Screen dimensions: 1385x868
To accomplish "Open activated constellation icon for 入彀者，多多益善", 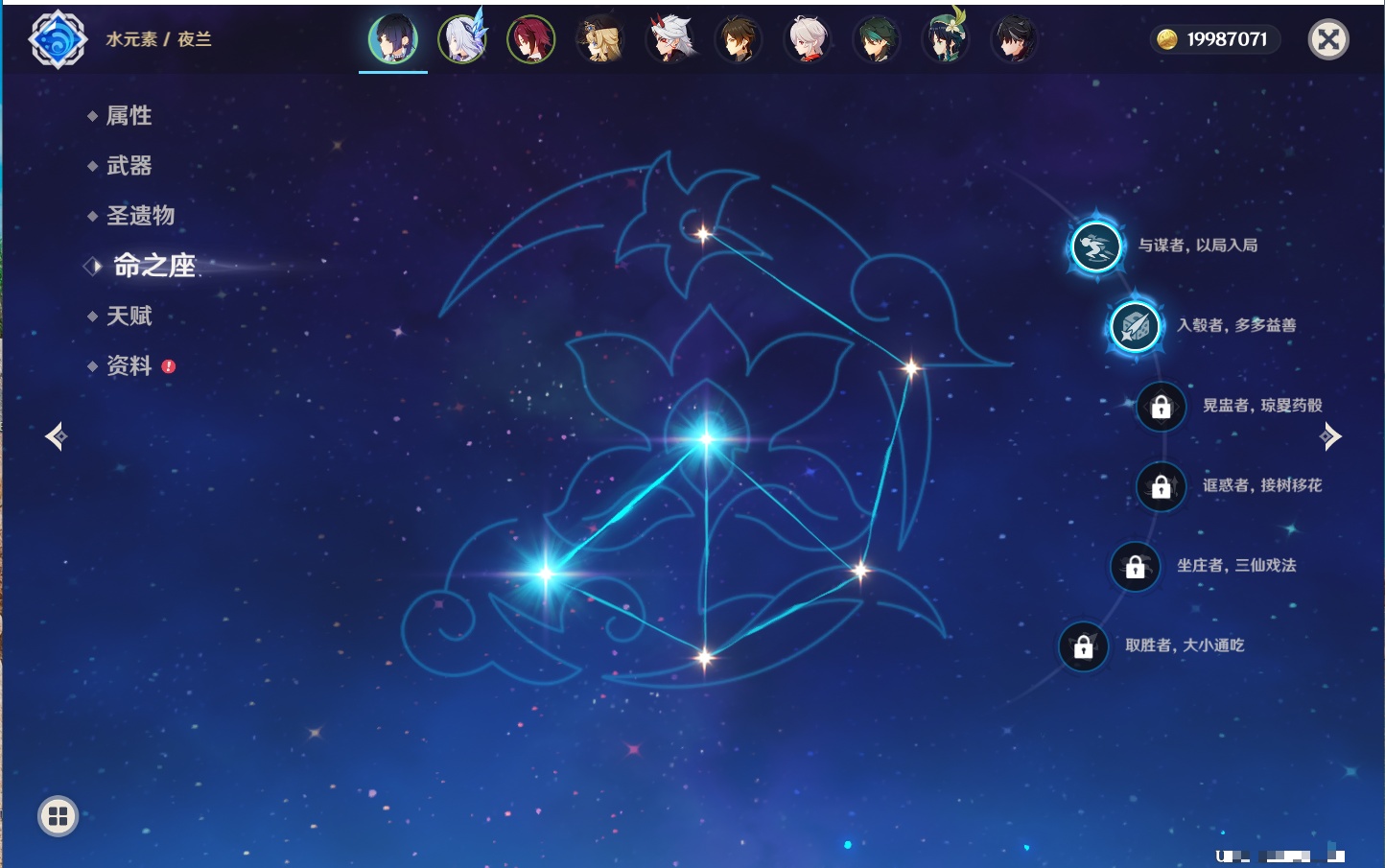I will click(x=1135, y=327).
